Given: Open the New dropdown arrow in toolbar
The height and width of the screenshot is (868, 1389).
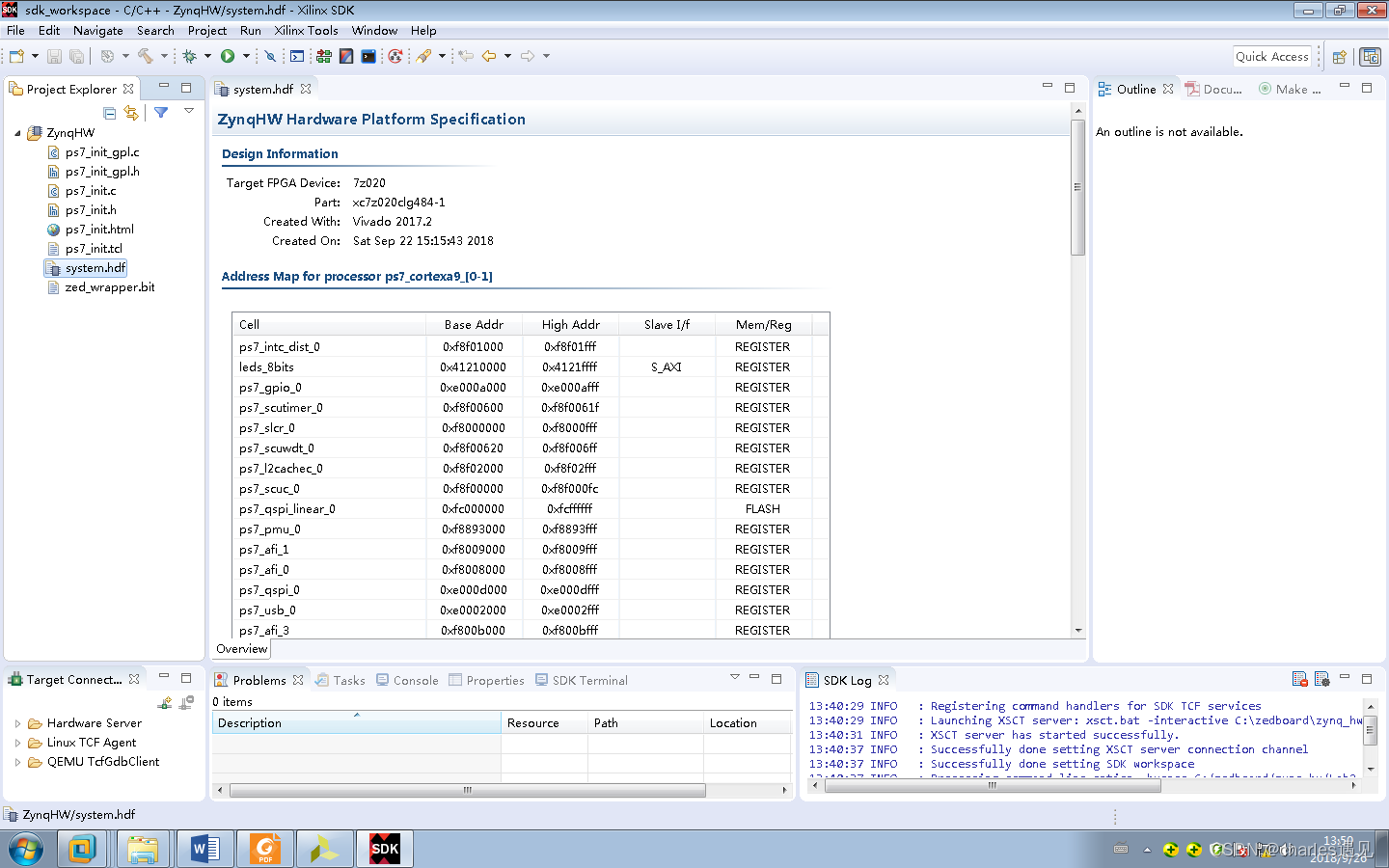Looking at the screenshot, I should (35, 56).
